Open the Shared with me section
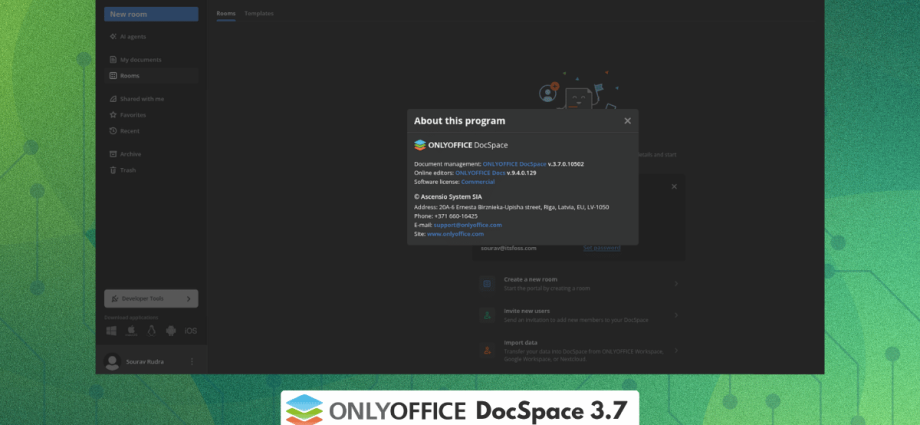The image size is (920, 425). point(137,99)
